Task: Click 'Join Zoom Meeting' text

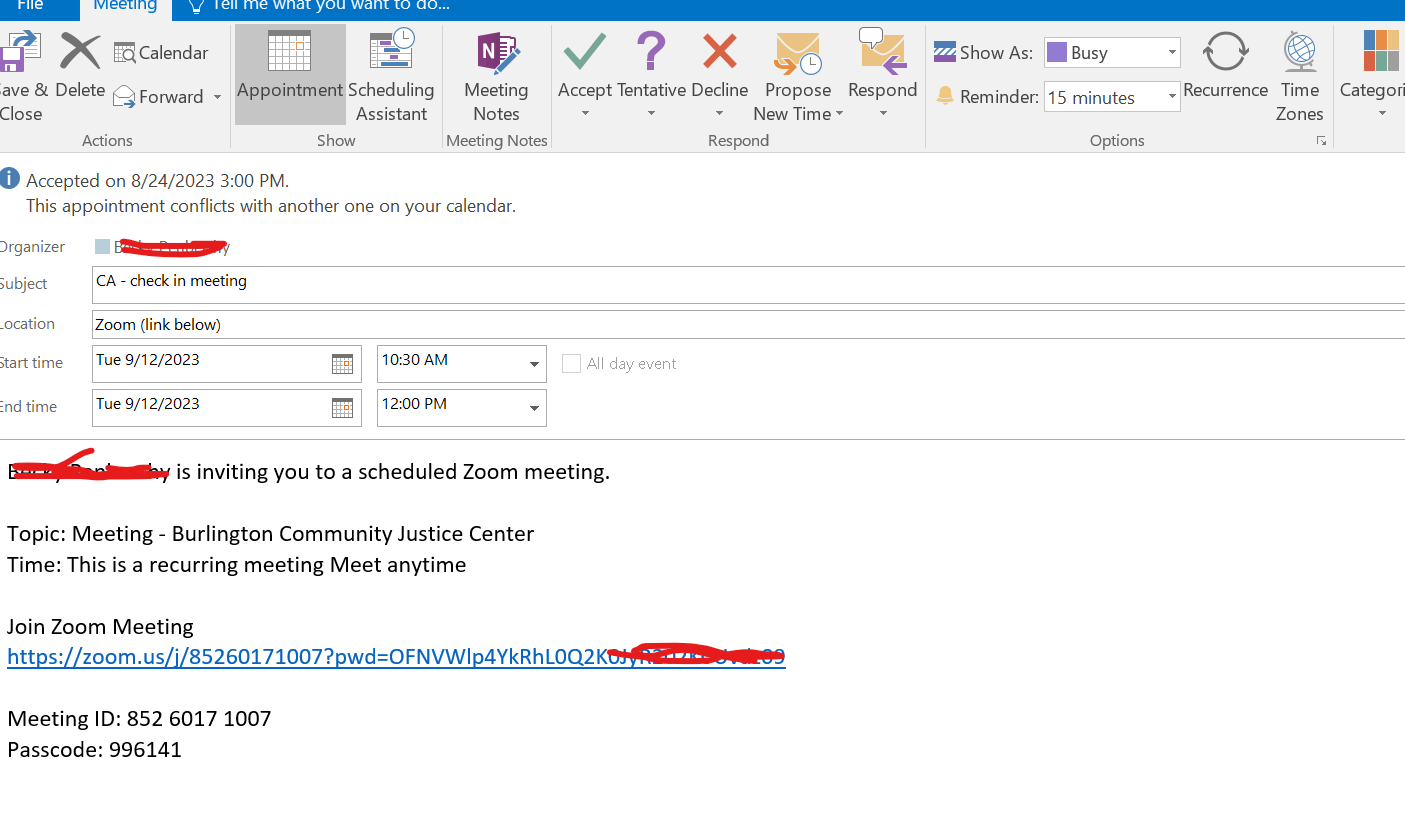Action: point(100,627)
